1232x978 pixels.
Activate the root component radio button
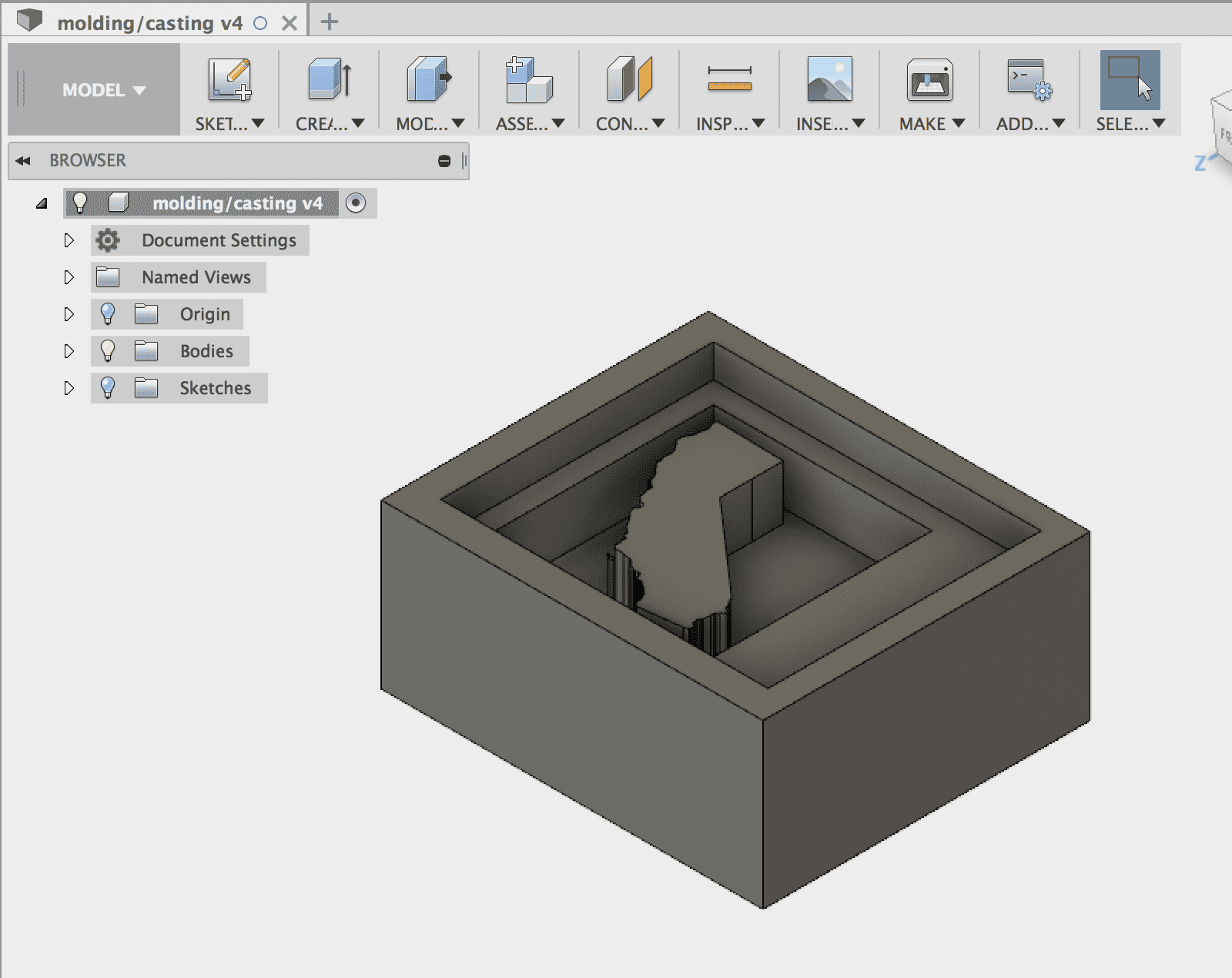point(356,203)
